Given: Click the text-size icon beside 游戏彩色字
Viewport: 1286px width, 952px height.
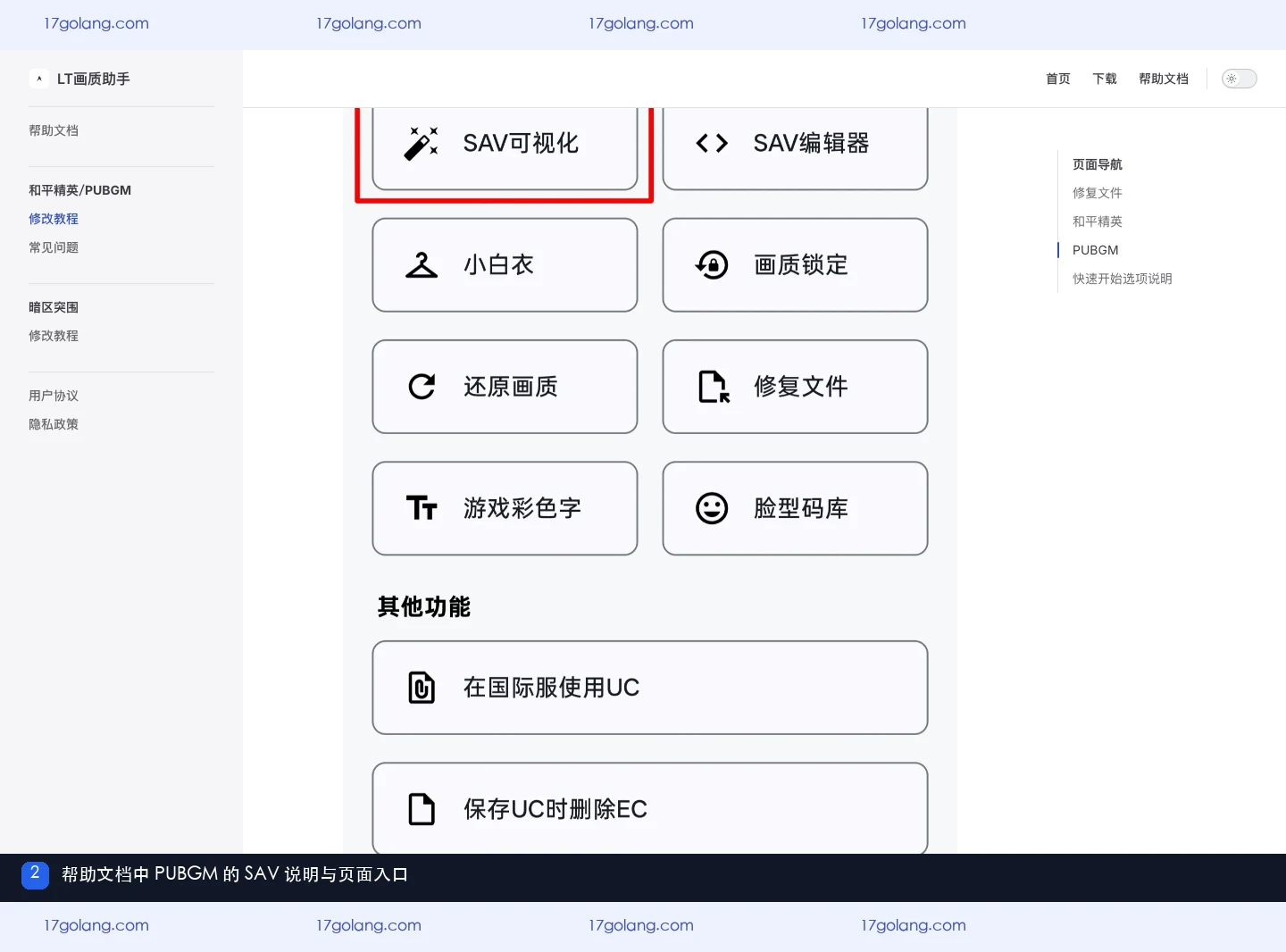Looking at the screenshot, I should 422,508.
